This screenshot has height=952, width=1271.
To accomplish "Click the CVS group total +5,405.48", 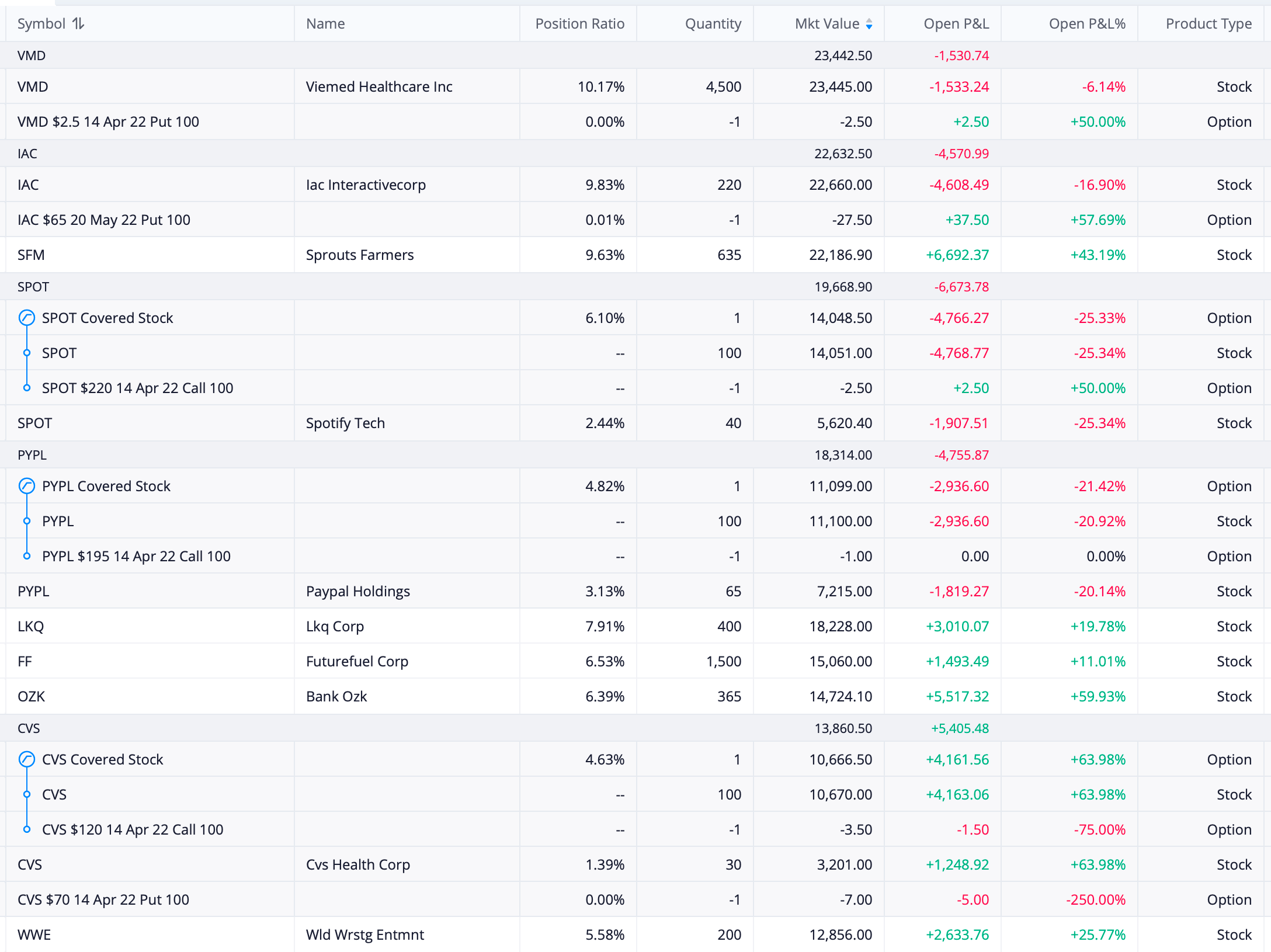I will (960, 728).
